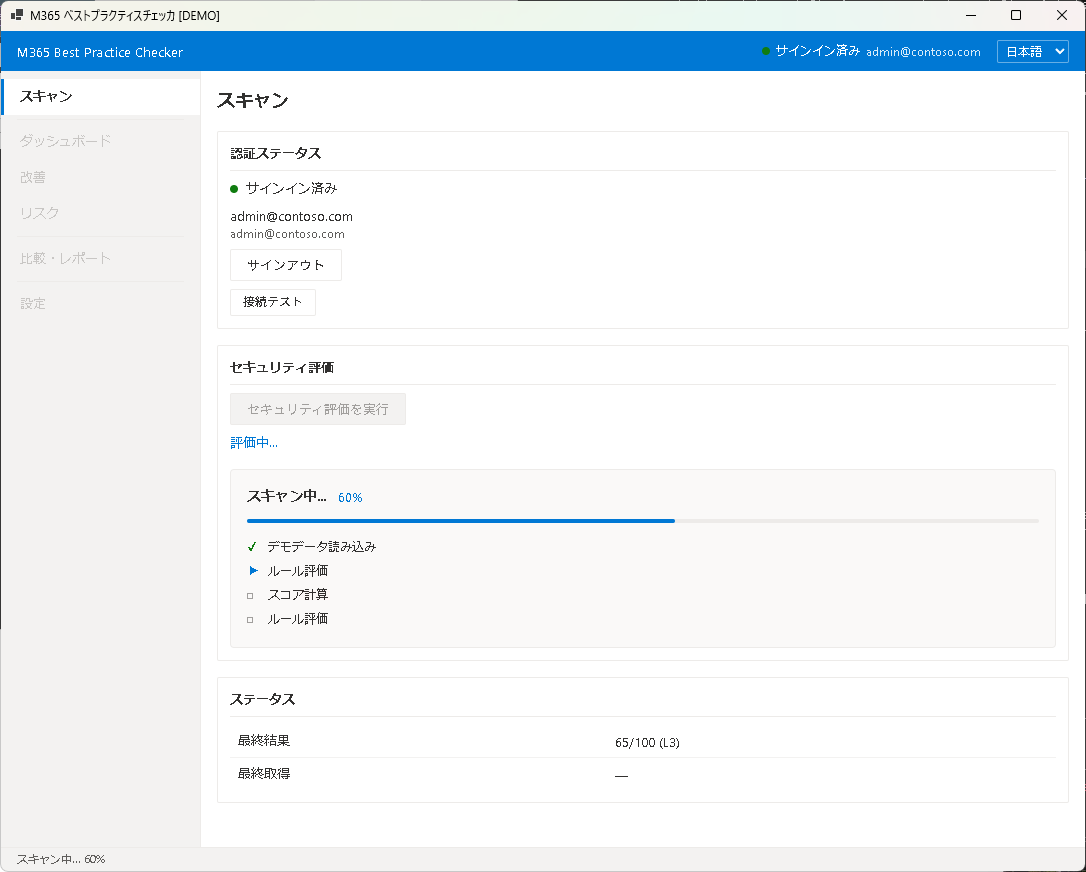This screenshot has width=1086, height=872.
Task: Click the green signed-in dot in header
Action: 766,51
